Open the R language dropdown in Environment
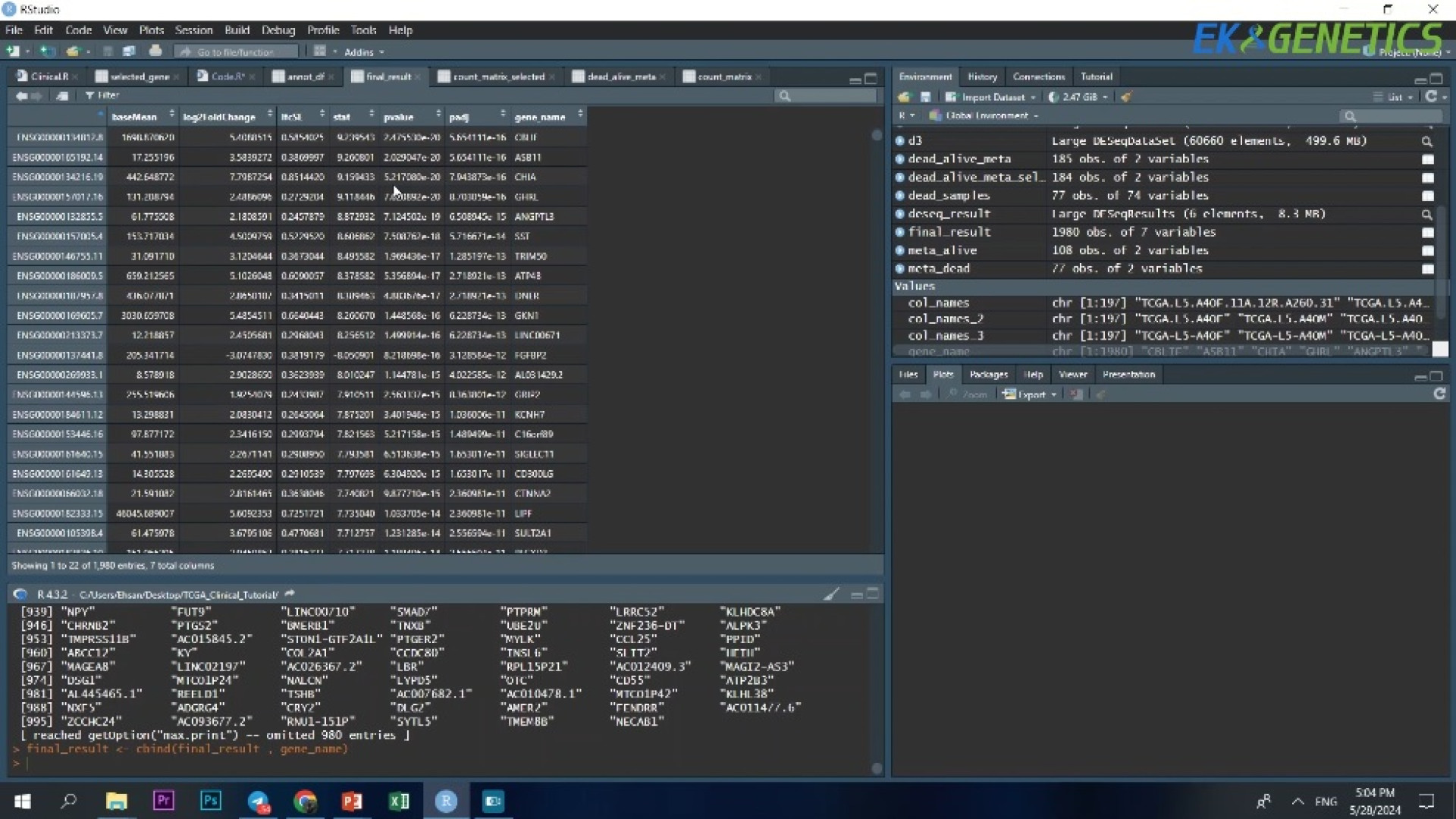1456x819 pixels. coord(906,116)
